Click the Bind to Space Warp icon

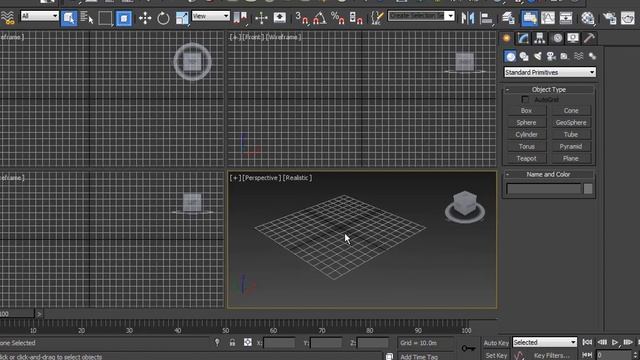[x=7, y=18]
